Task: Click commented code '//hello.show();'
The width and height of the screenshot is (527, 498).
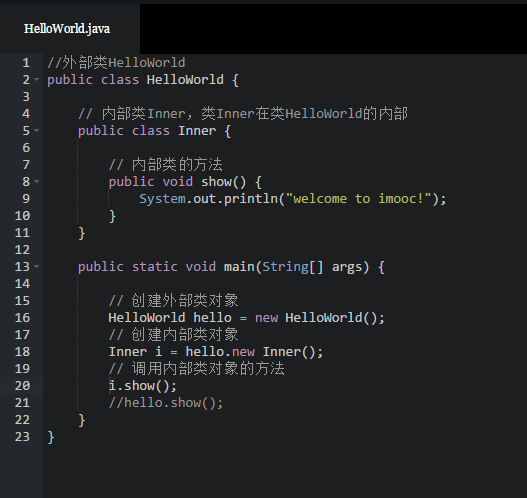Action: [x=166, y=403]
